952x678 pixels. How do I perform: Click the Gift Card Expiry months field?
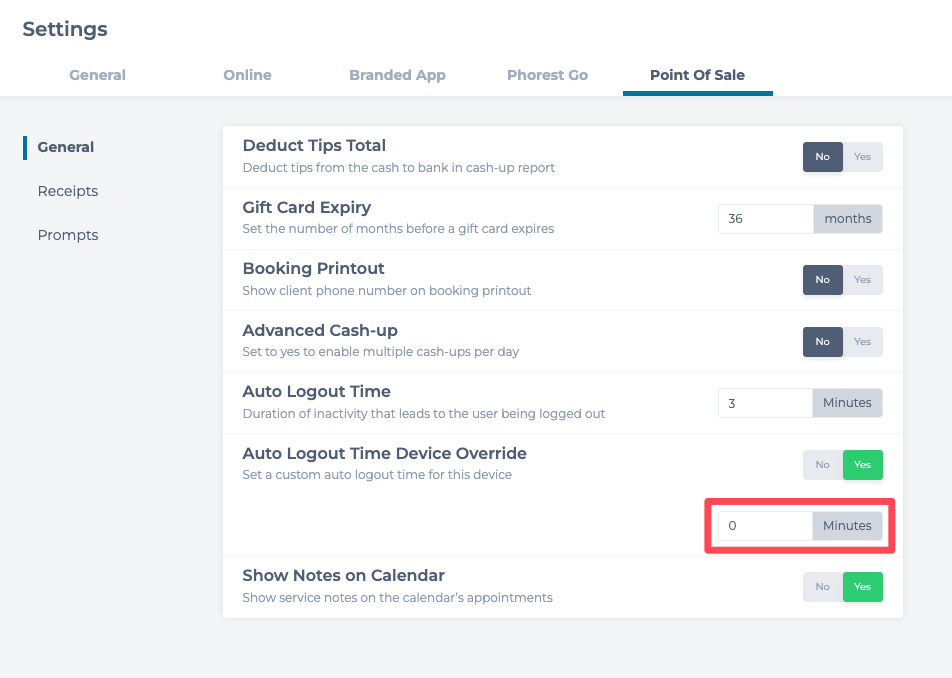click(765, 219)
